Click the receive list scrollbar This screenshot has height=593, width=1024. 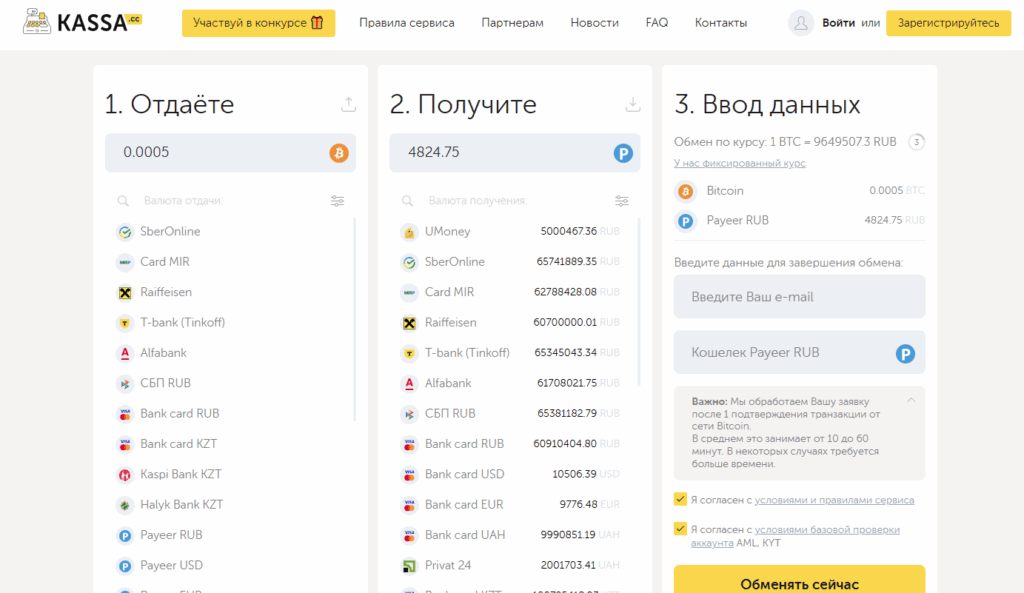[639, 300]
